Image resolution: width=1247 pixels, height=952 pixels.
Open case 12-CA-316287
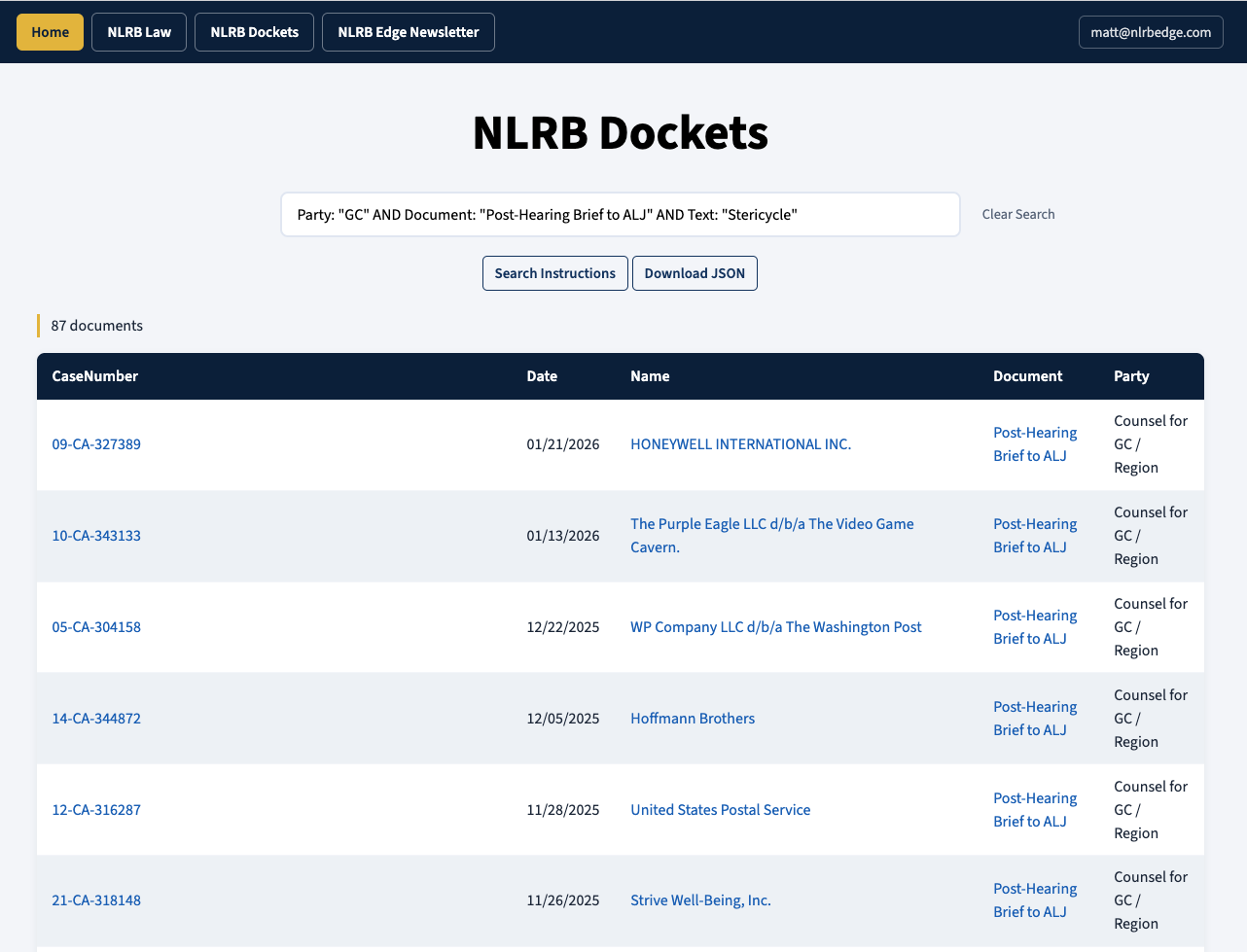click(x=96, y=810)
